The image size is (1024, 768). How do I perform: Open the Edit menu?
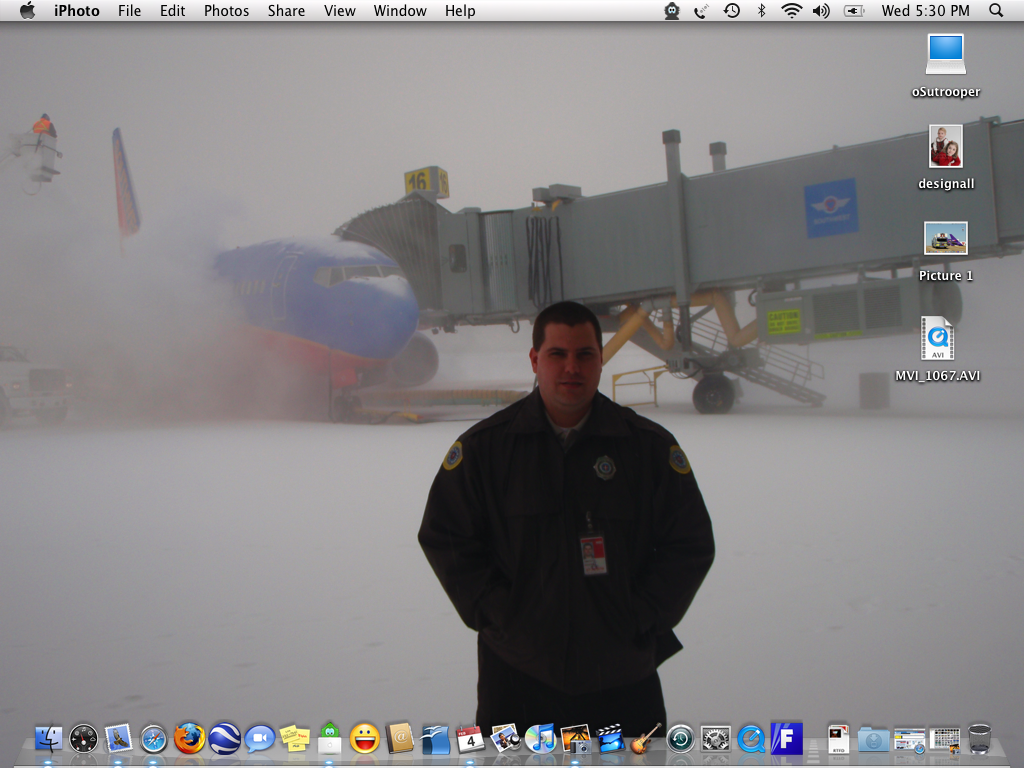point(172,10)
